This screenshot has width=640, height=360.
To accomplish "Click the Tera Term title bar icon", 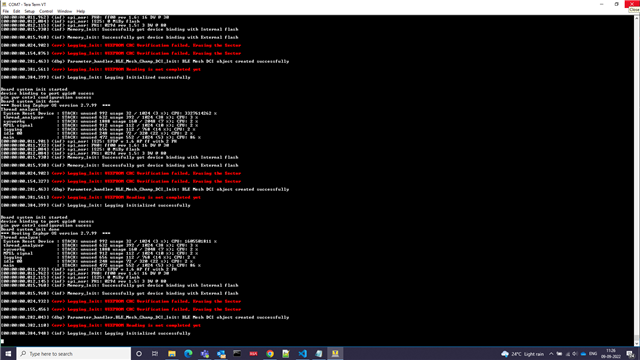I will coord(4,4).
